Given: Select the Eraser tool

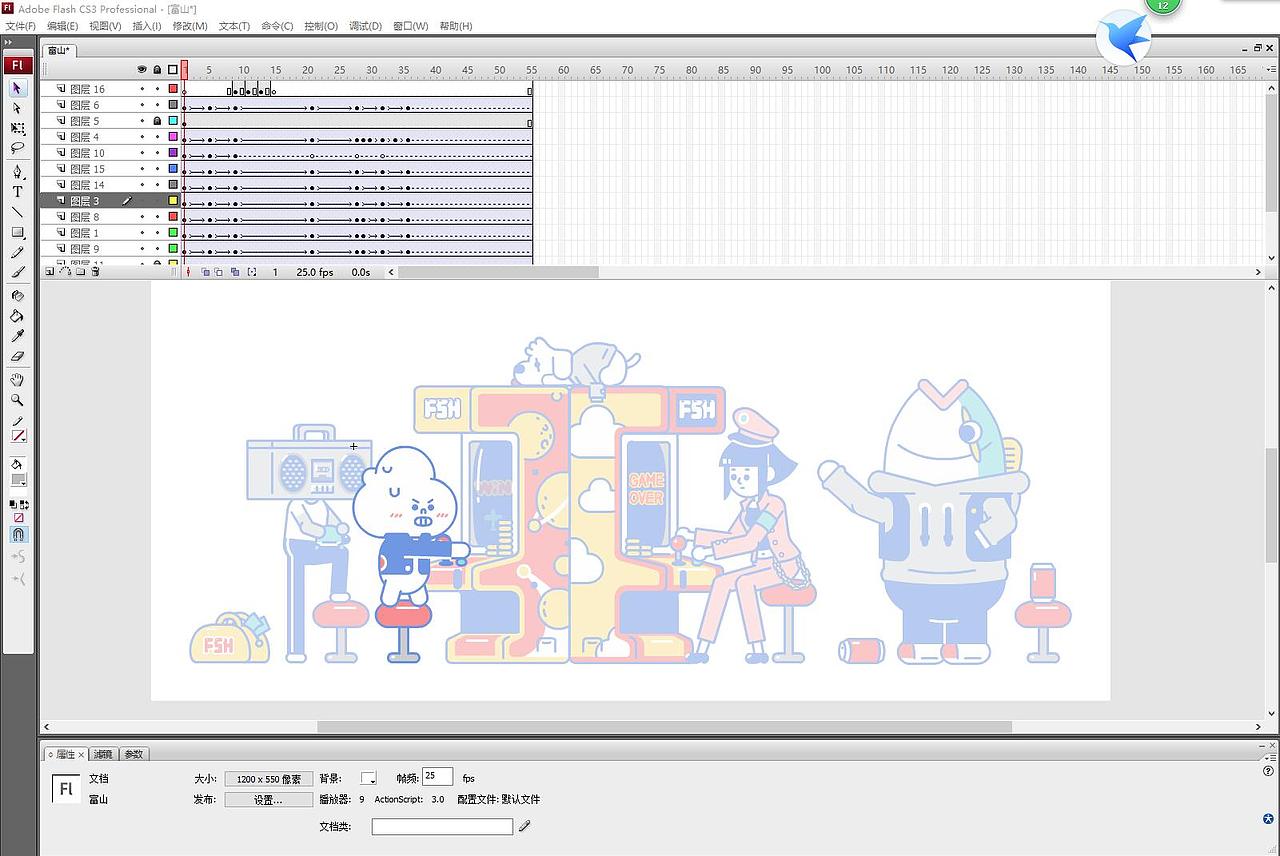Looking at the screenshot, I should click(x=17, y=356).
